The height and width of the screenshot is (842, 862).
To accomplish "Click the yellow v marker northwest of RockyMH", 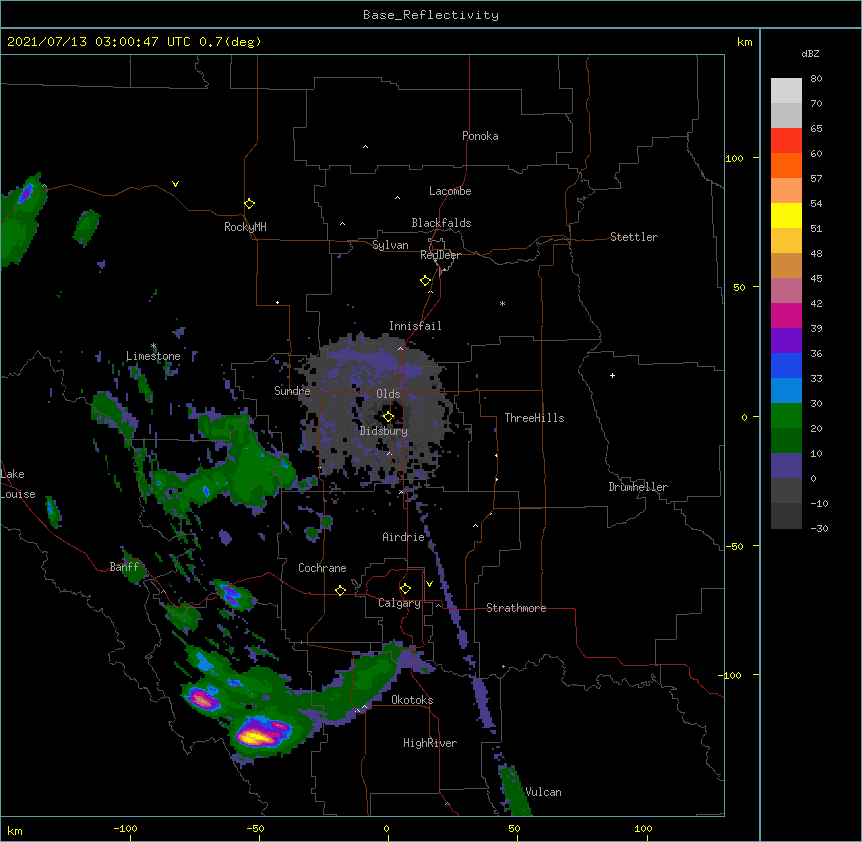I will pyautogui.click(x=175, y=184).
